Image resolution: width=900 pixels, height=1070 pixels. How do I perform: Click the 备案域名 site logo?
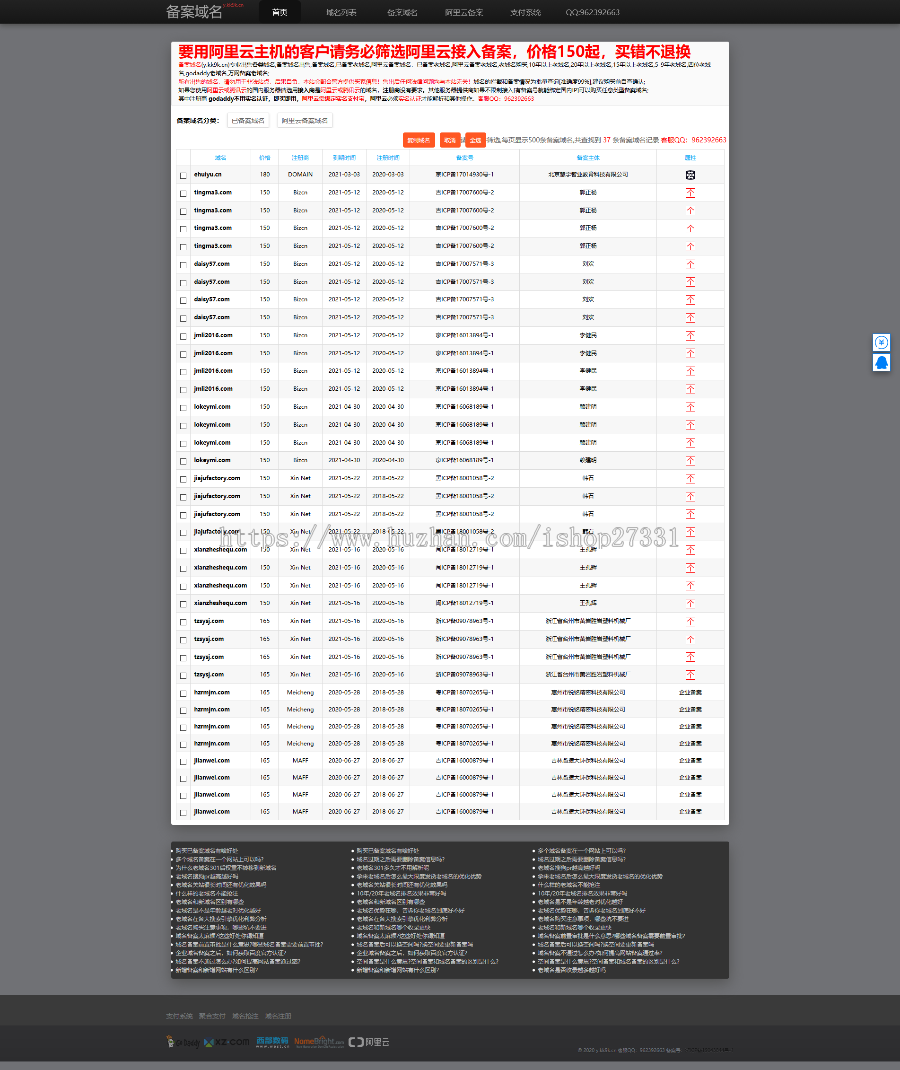194,12
